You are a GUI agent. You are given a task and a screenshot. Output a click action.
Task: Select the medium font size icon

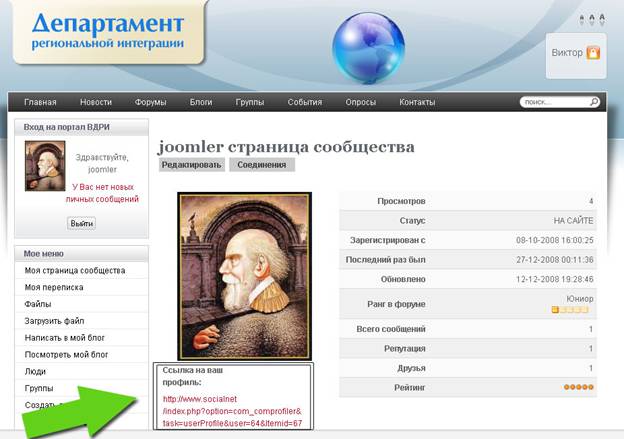(x=592, y=20)
